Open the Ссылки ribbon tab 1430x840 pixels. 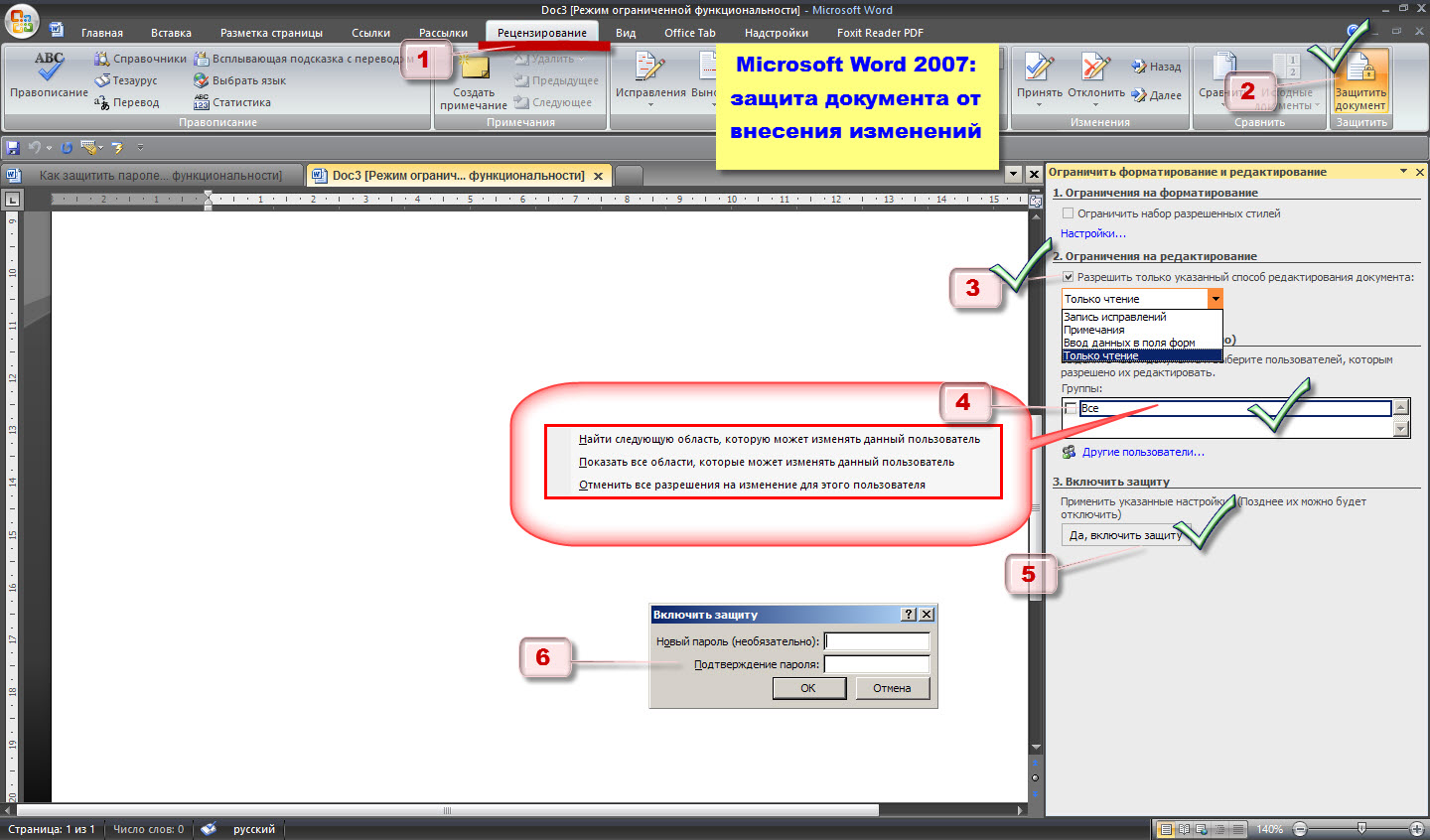click(370, 33)
